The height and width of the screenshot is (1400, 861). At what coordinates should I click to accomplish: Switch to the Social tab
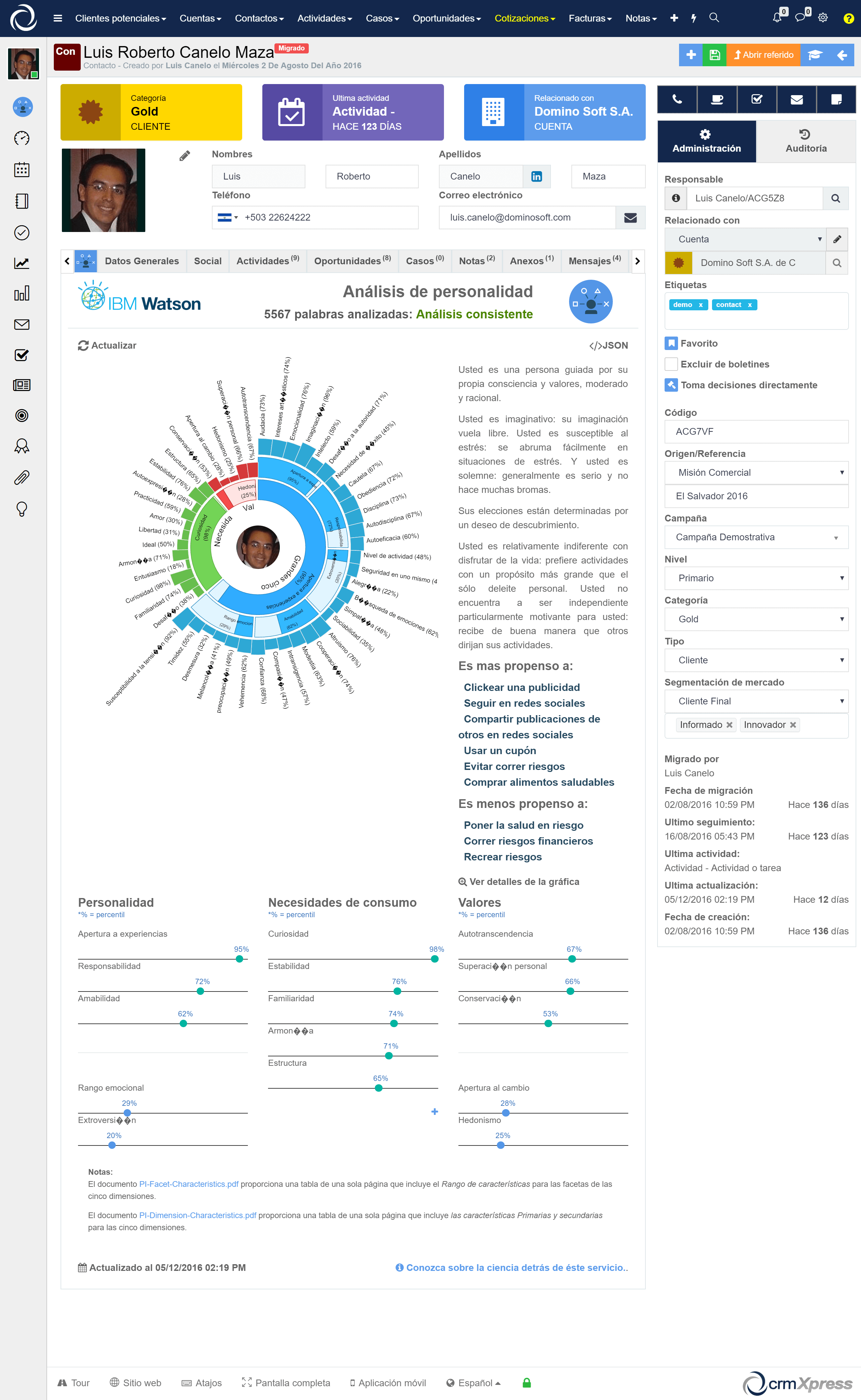[x=208, y=261]
